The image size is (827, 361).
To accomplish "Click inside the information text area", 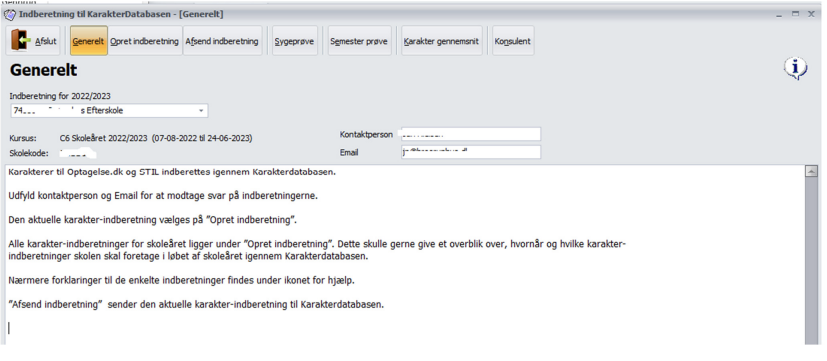I will (405, 255).
